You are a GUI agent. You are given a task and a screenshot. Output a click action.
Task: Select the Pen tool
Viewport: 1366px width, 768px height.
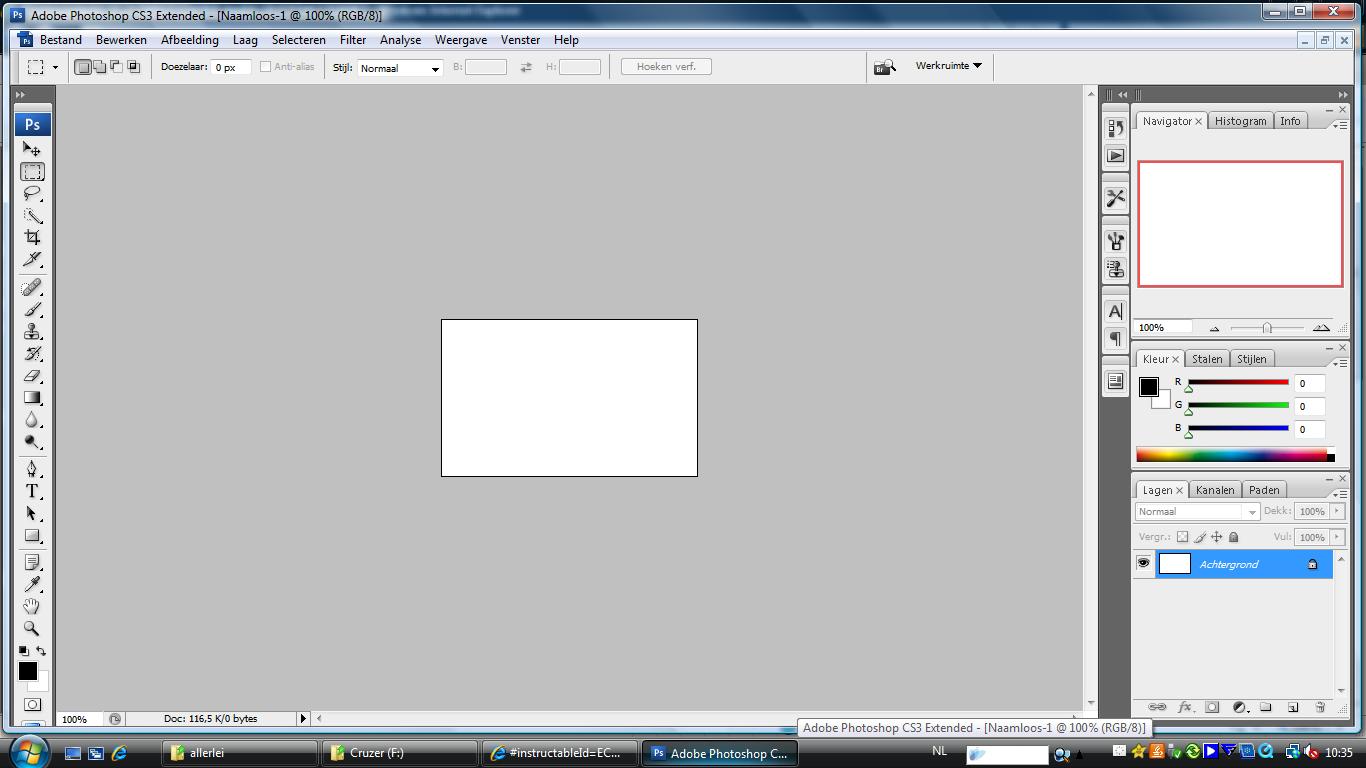(x=32, y=469)
